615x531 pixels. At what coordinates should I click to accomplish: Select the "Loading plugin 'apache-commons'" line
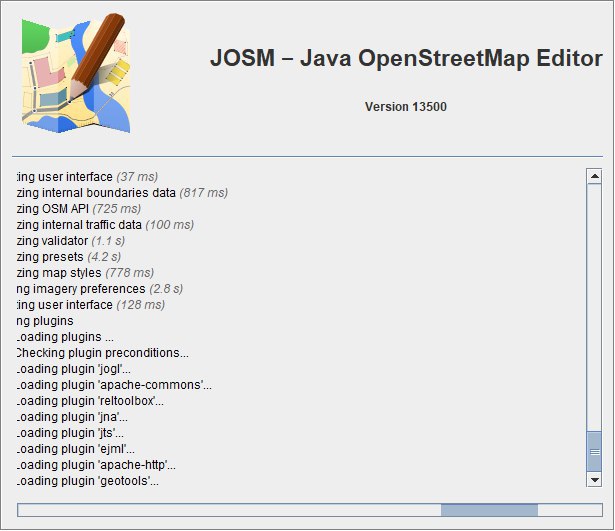[x=114, y=385]
